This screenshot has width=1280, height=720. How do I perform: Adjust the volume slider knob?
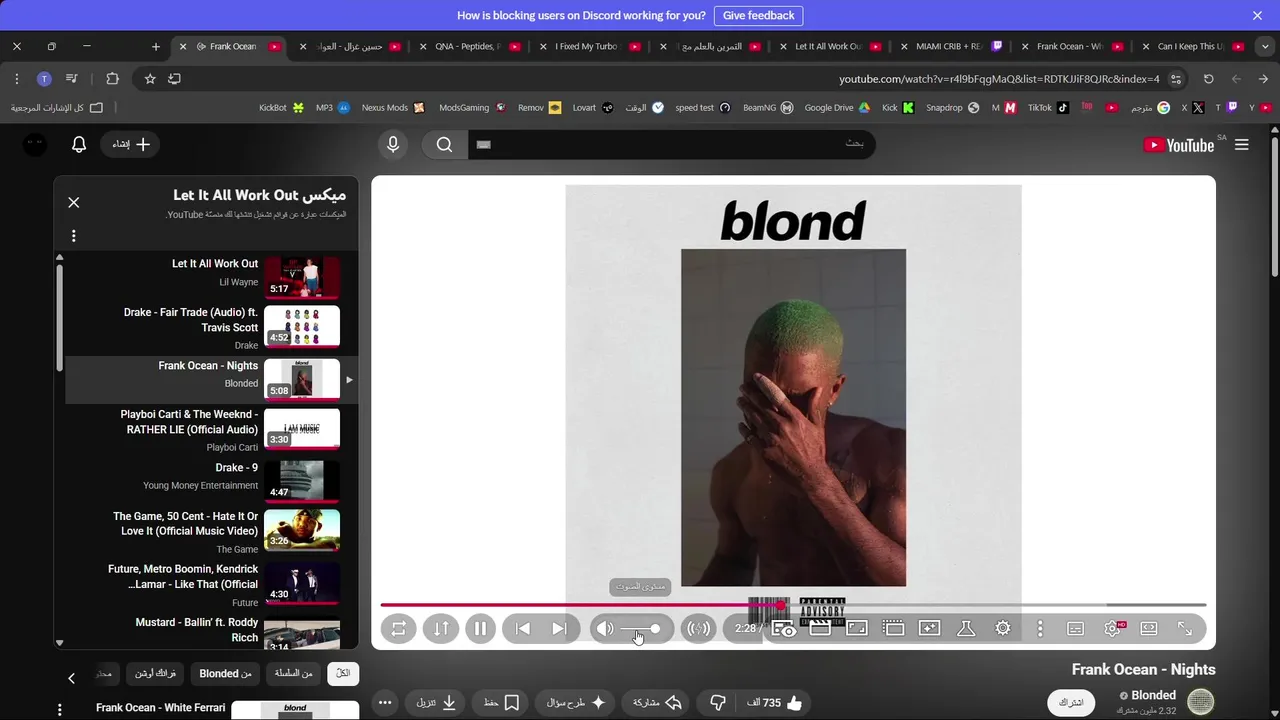tap(655, 629)
